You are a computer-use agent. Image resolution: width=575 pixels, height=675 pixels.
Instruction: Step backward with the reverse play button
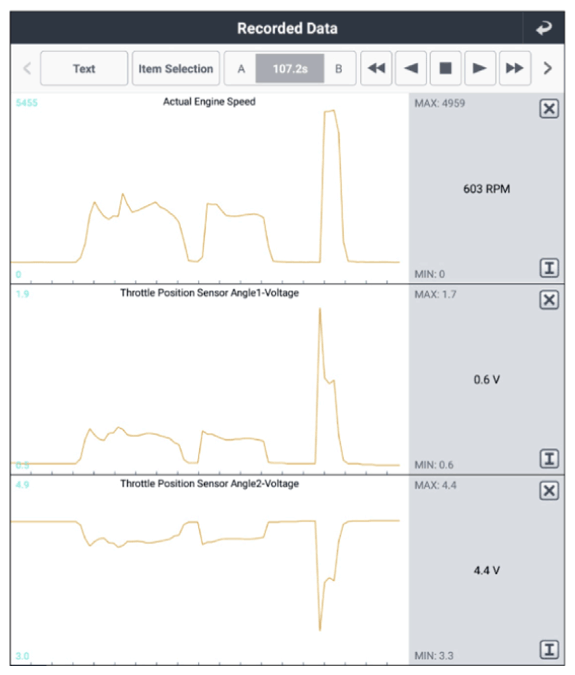click(x=411, y=68)
